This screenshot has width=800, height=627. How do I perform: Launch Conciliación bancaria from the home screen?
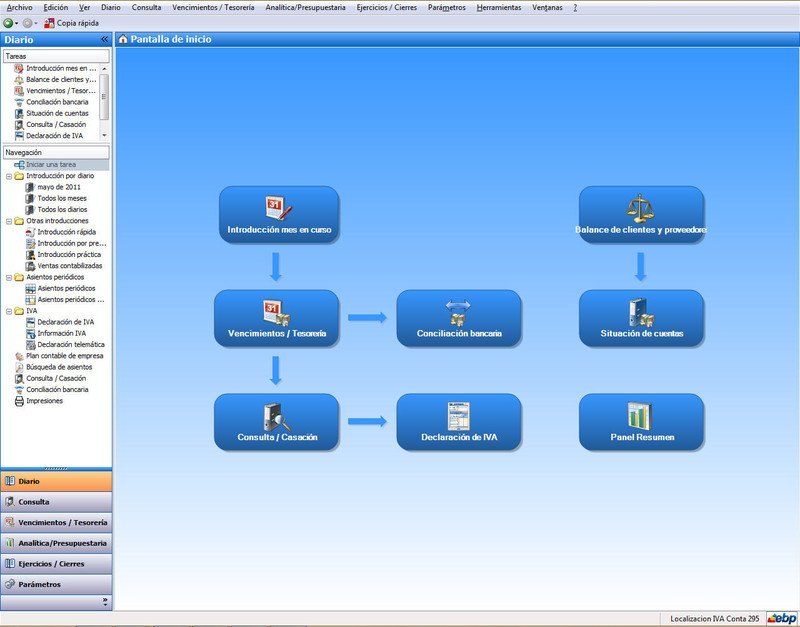(459, 319)
